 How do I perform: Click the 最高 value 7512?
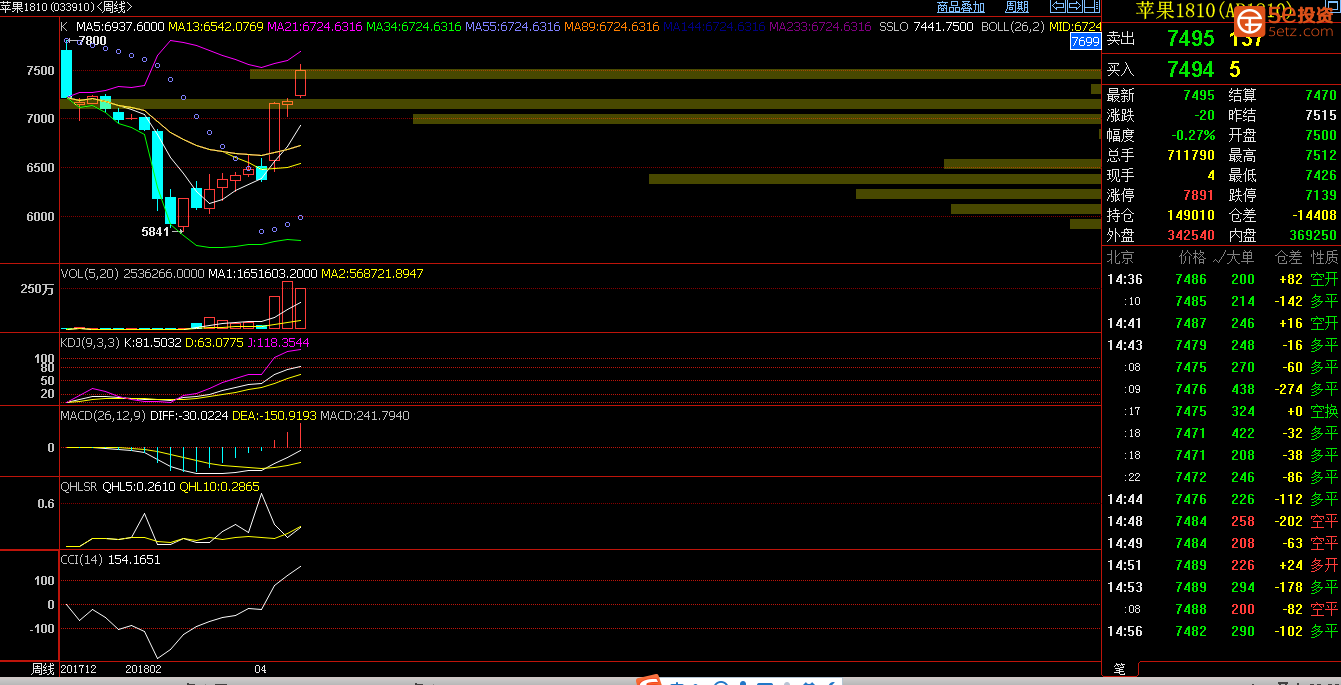coord(1320,155)
